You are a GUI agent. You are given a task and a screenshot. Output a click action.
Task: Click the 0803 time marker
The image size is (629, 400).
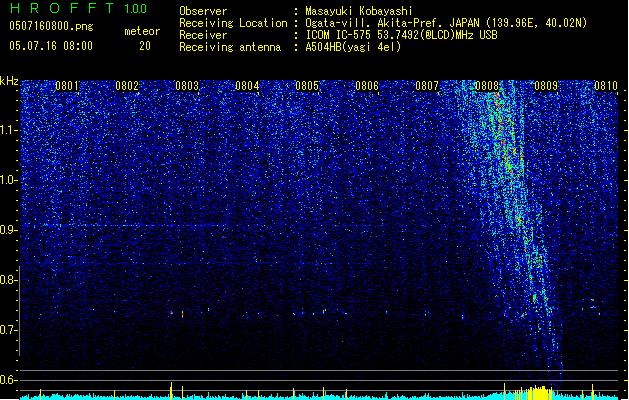[187, 86]
